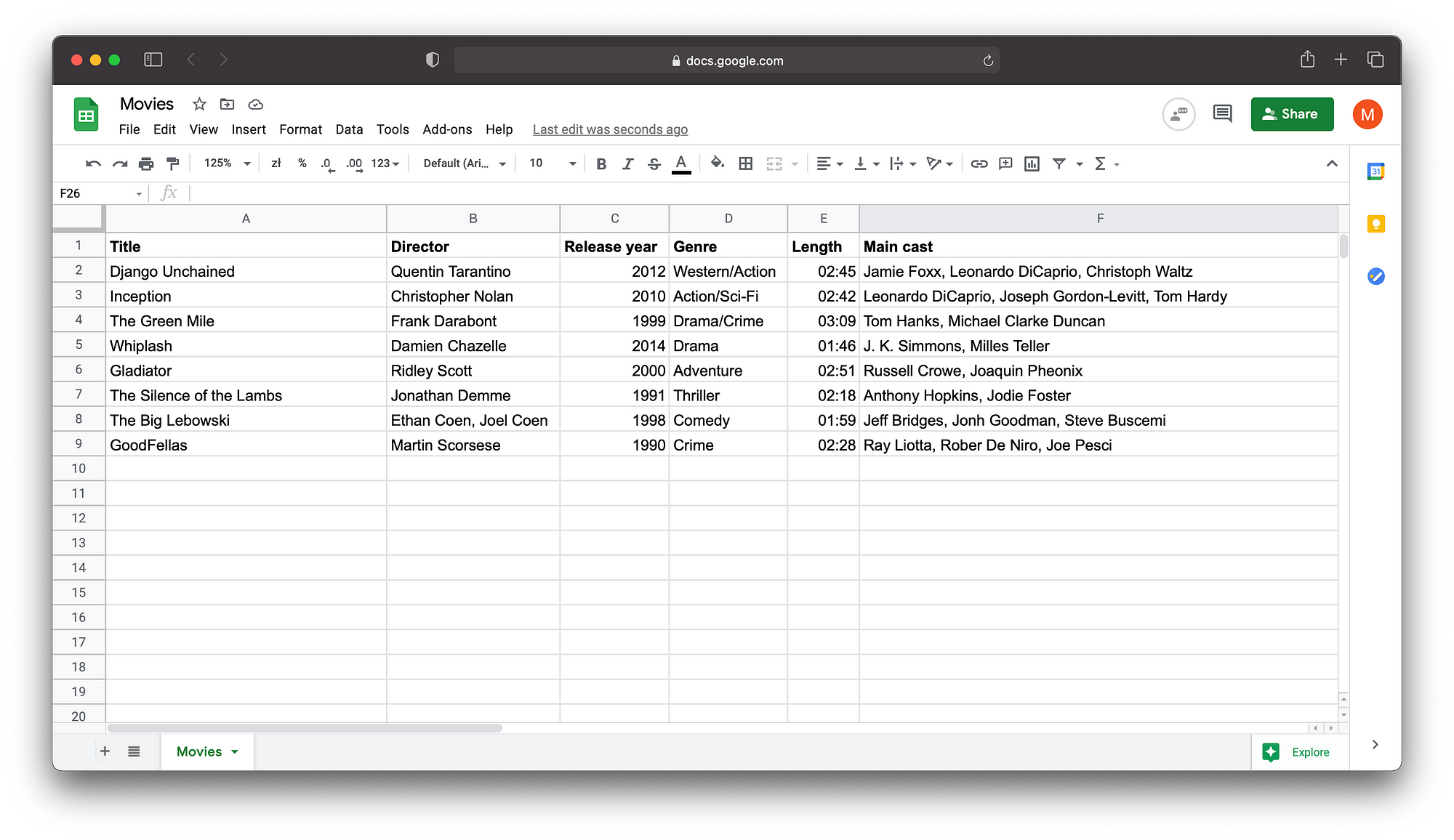Open the Format menu
This screenshot has height=840, width=1454.
[300, 129]
